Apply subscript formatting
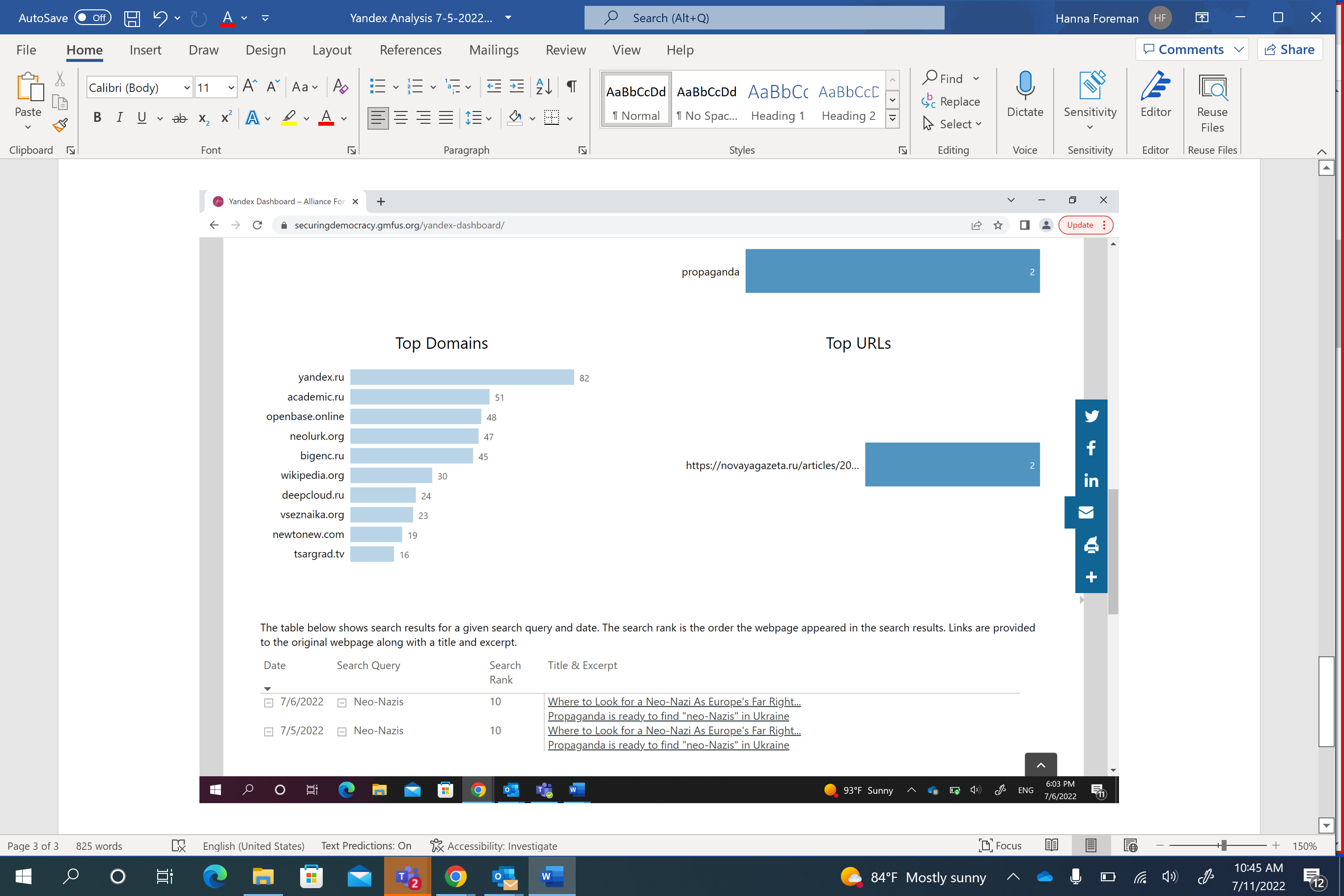This screenshot has width=1344, height=896. 204,118
